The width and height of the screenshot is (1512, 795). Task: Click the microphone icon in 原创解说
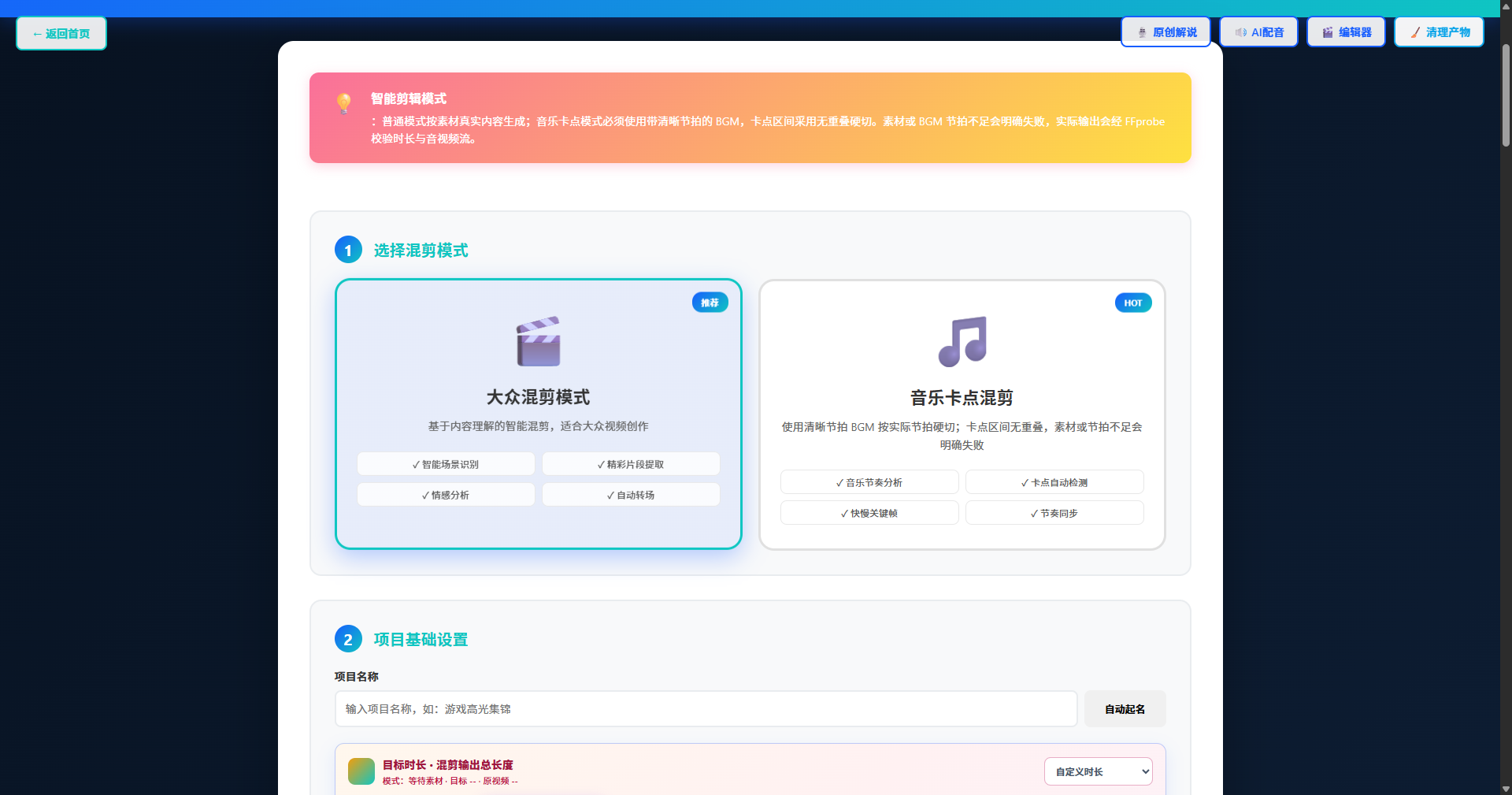tap(1143, 33)
